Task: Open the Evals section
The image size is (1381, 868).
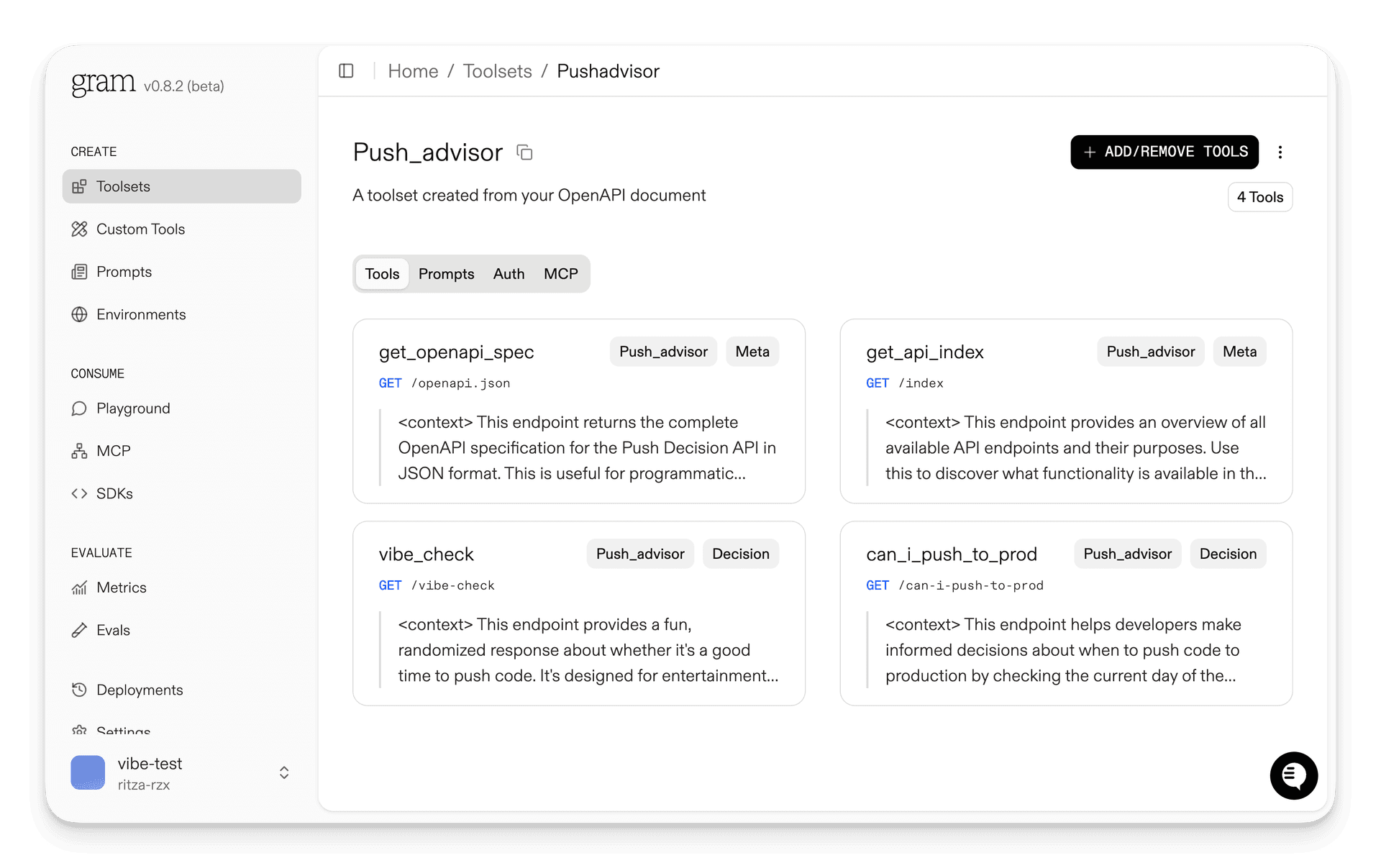Action: 113,629
